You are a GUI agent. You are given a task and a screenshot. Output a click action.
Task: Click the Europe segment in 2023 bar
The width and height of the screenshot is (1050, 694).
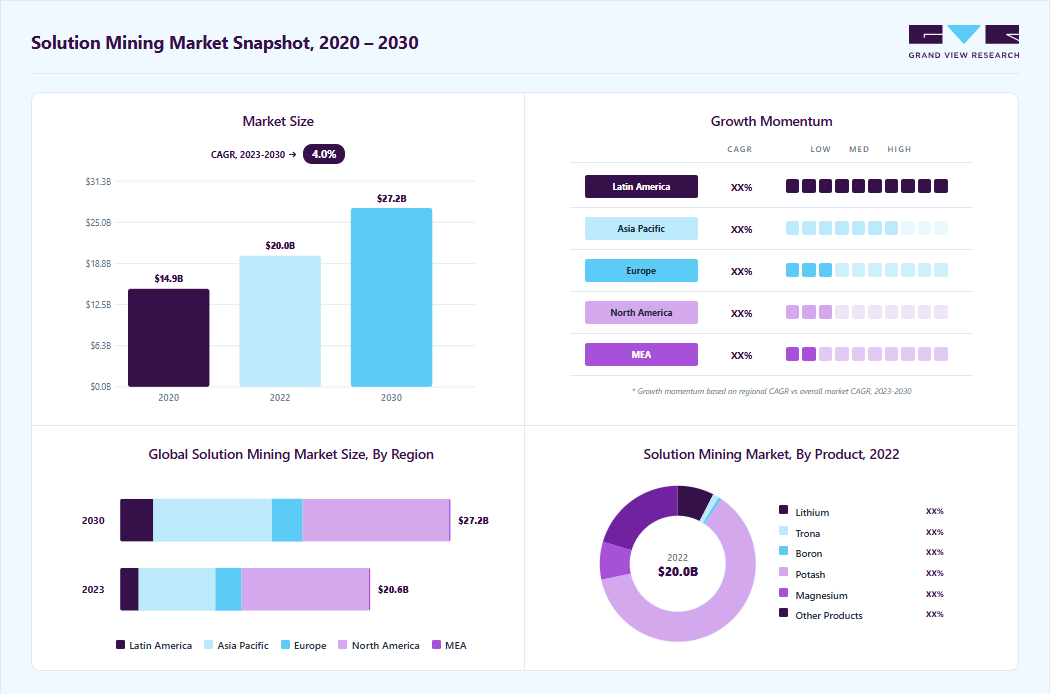tap(228, 589)
